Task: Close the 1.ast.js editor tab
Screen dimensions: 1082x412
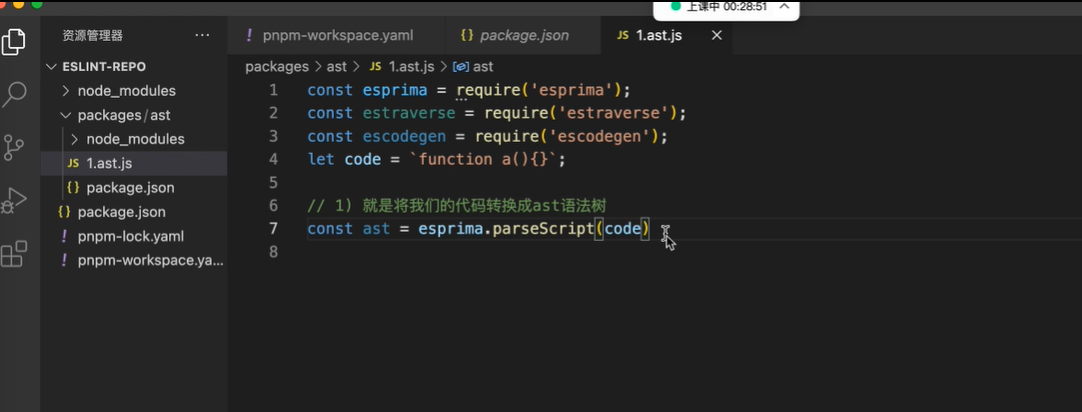Action: click(x=716, y=35)
